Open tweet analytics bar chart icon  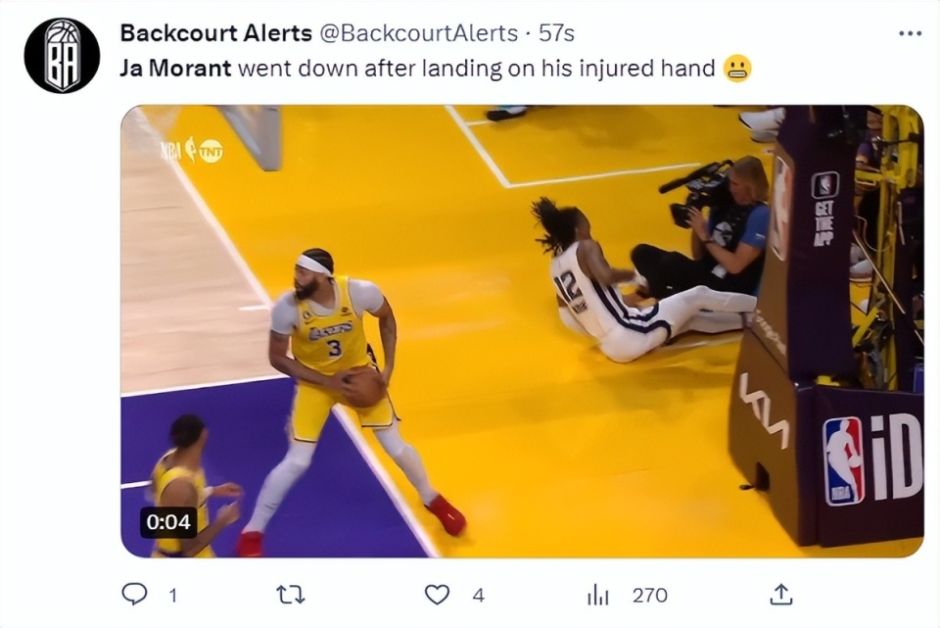click(598, 595)
